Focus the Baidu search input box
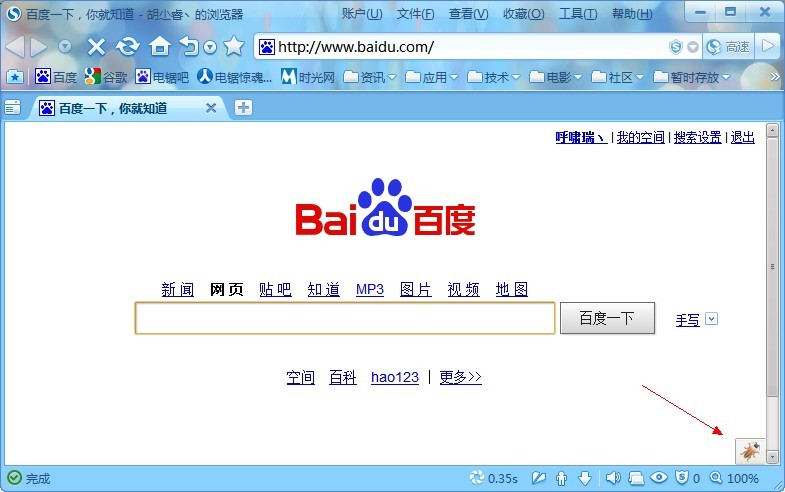Image resolution: width=785 pixels, height=492 pixels. (x=345, y=319)
